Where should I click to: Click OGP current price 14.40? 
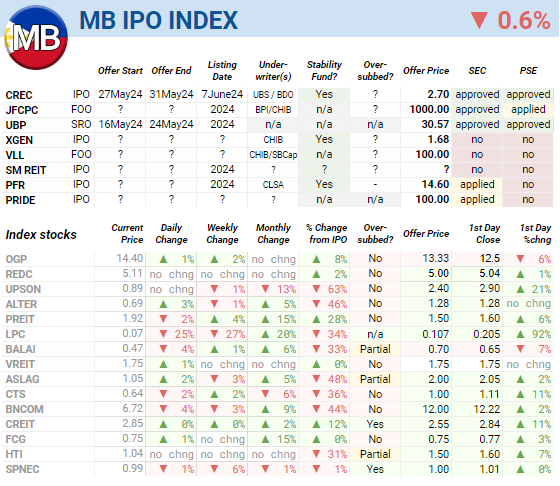[130, 258]
